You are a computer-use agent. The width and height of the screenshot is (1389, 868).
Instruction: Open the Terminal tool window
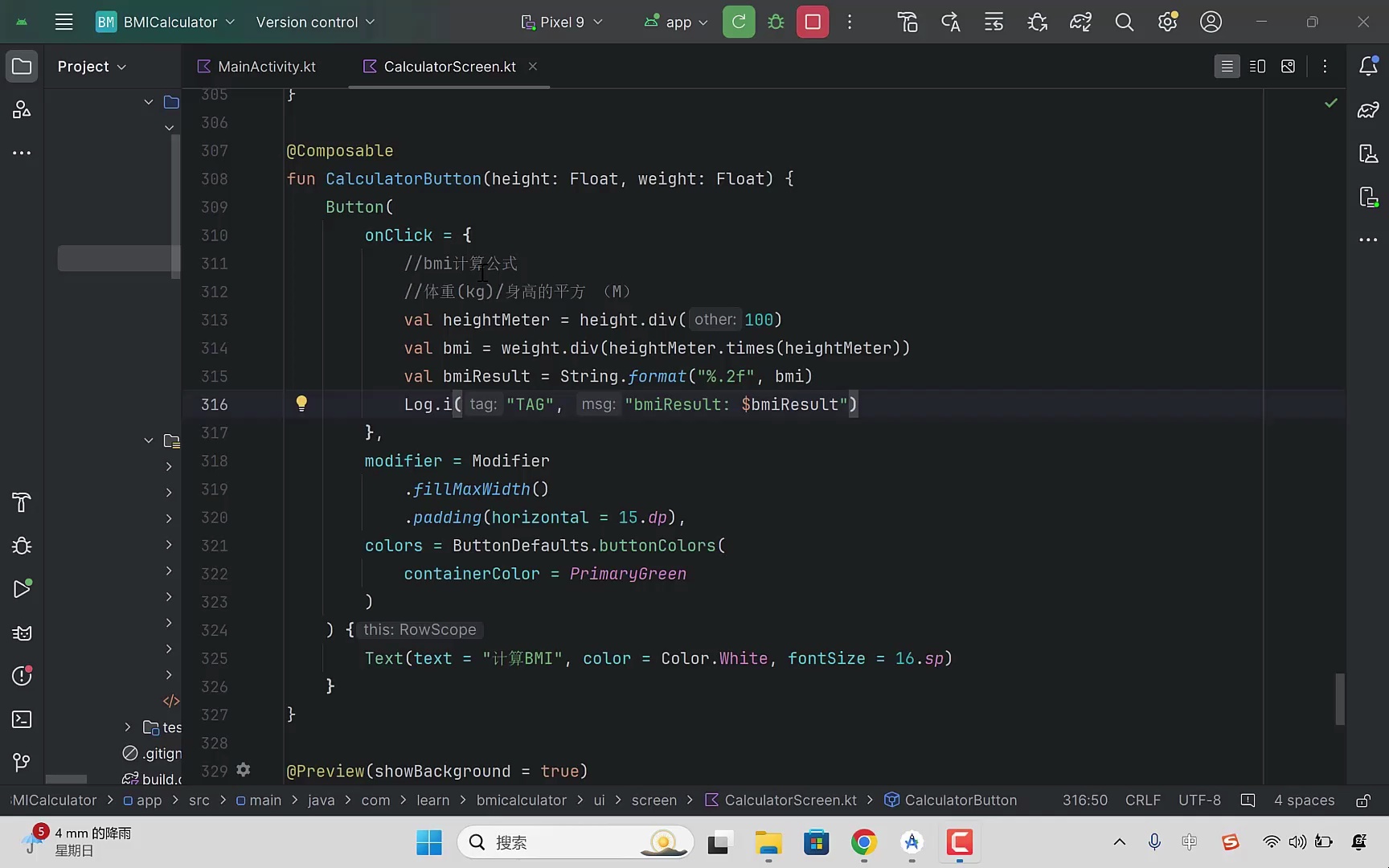(x=22, y=719)
